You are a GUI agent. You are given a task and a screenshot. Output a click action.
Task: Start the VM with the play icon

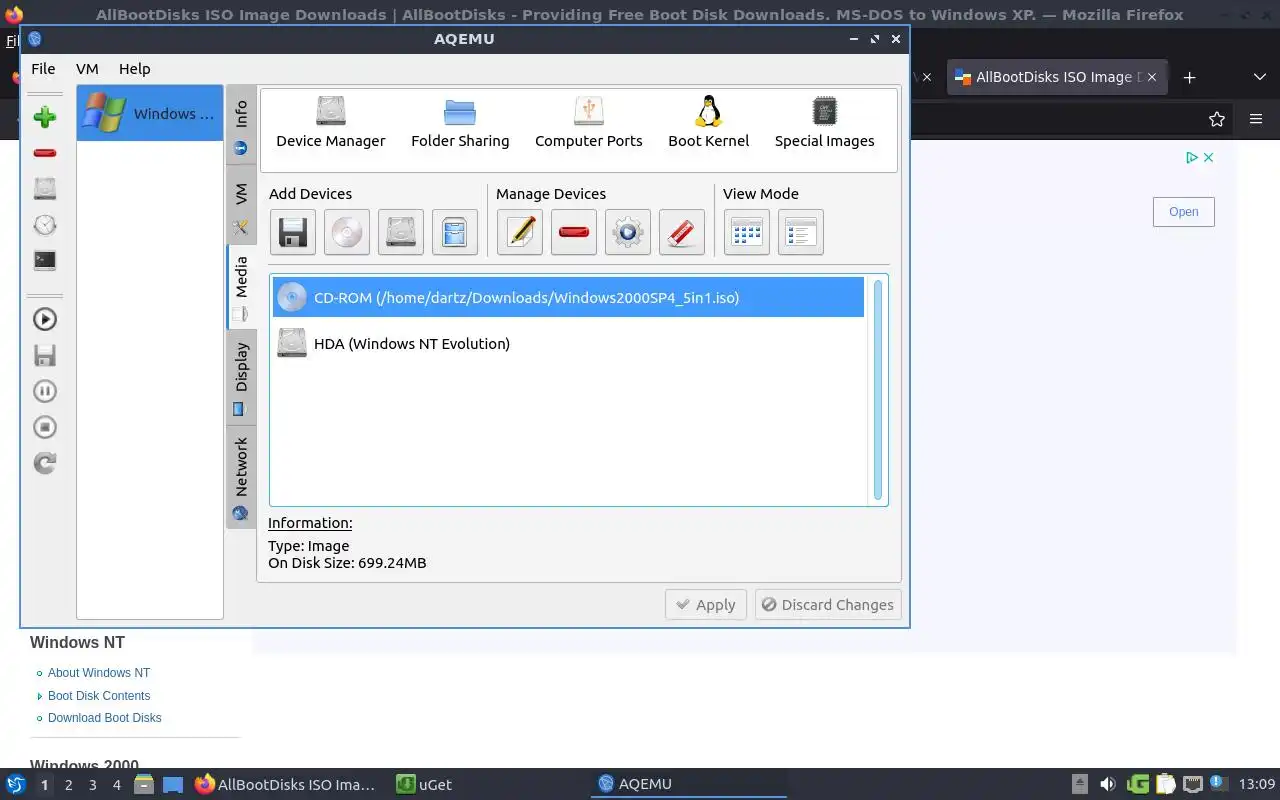point(44,319)
